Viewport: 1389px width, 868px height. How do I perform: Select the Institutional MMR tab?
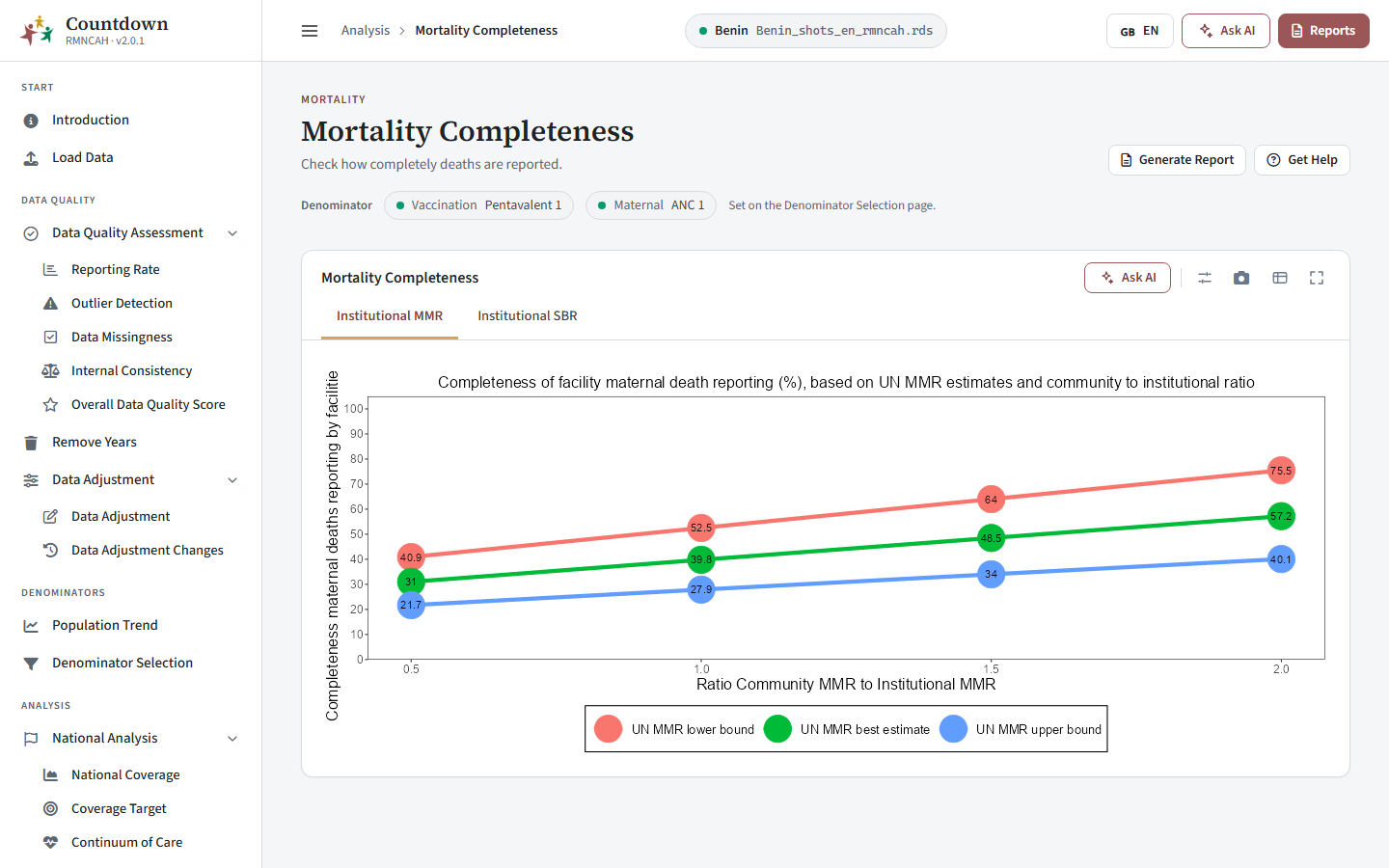tap(390, 315)
